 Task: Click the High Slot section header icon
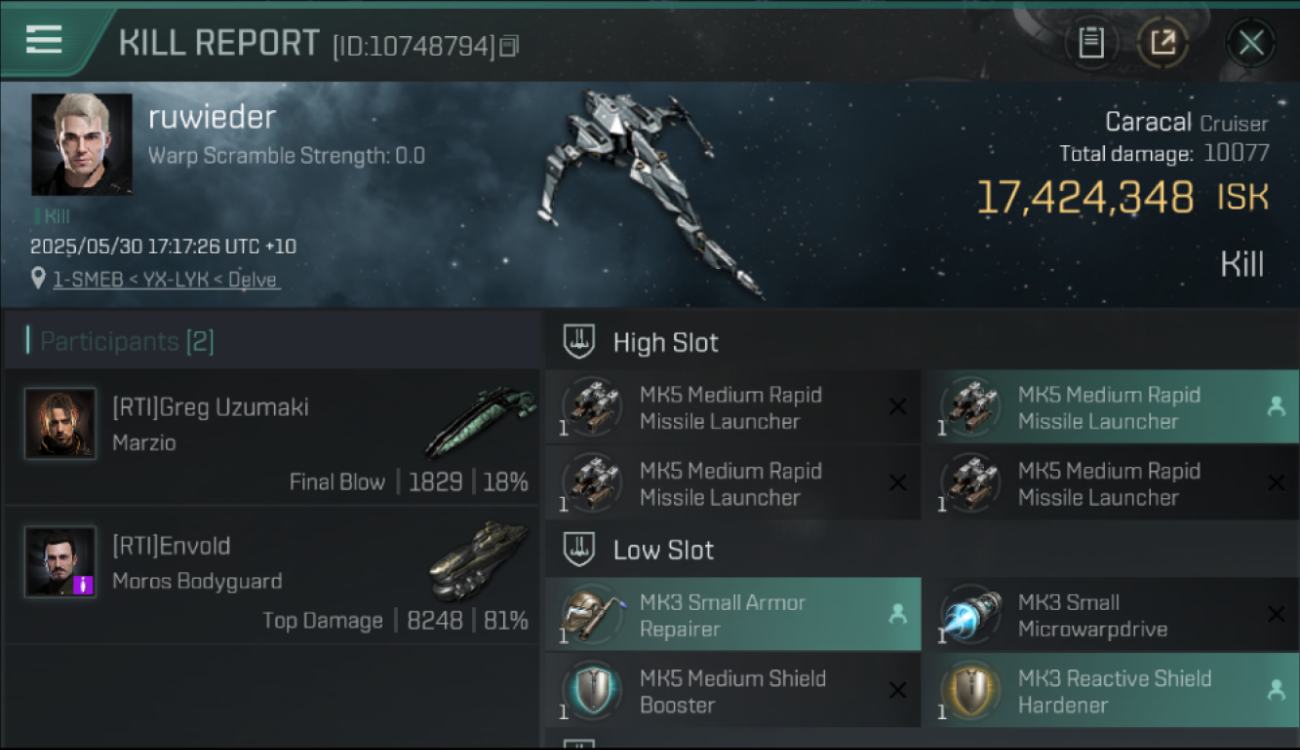(579, 341)
